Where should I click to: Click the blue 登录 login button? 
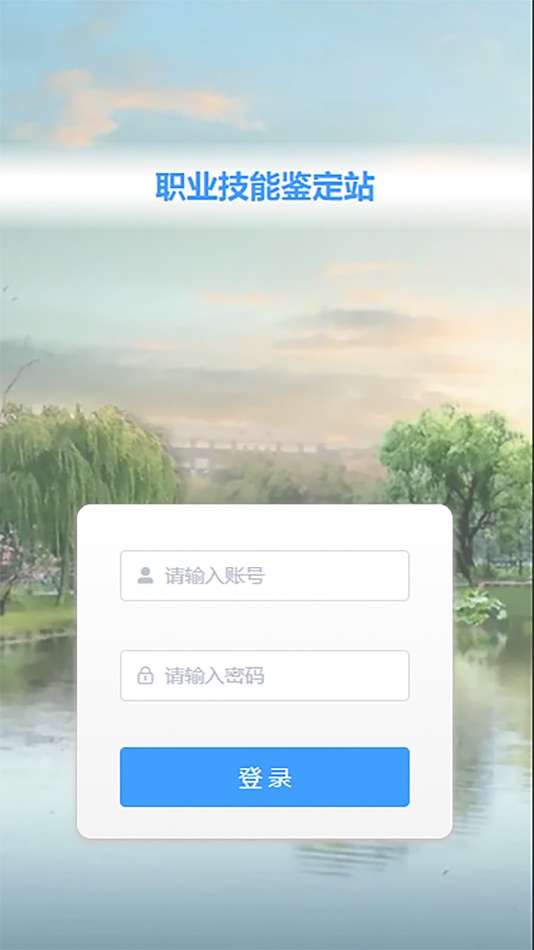click(265, 777)
